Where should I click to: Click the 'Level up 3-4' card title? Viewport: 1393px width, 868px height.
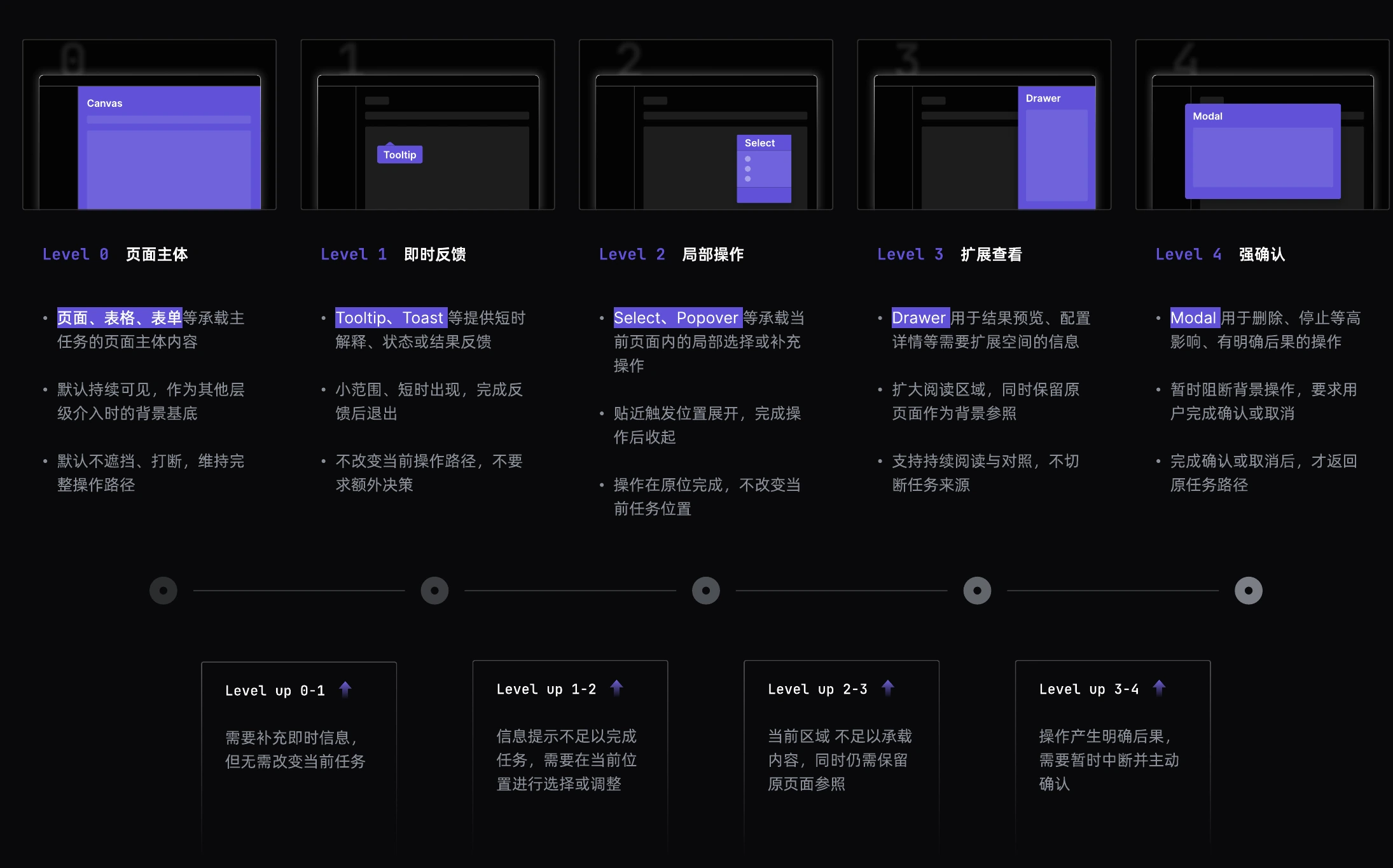tap(1089, 689)
